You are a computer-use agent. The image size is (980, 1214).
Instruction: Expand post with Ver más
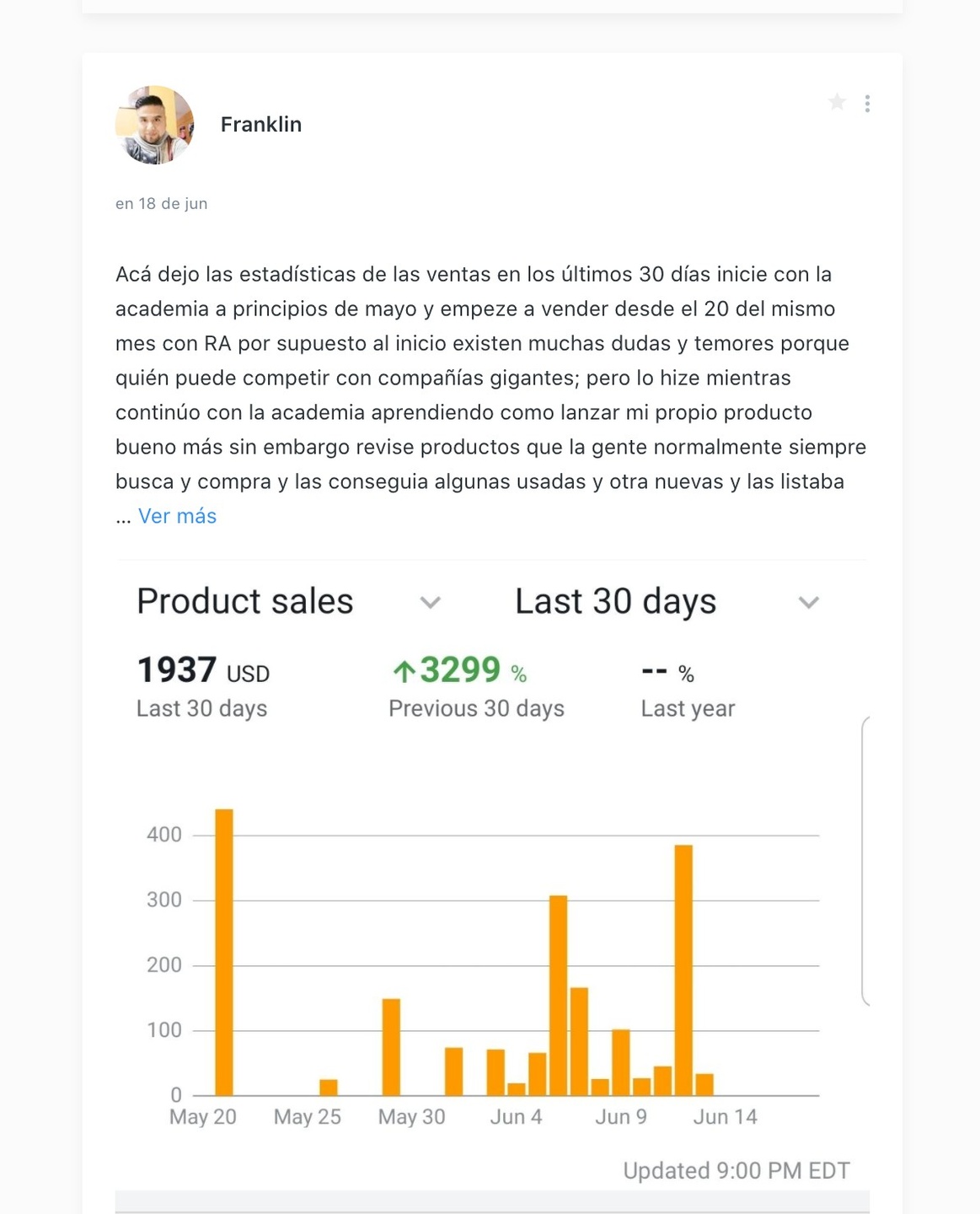point(177,516)
